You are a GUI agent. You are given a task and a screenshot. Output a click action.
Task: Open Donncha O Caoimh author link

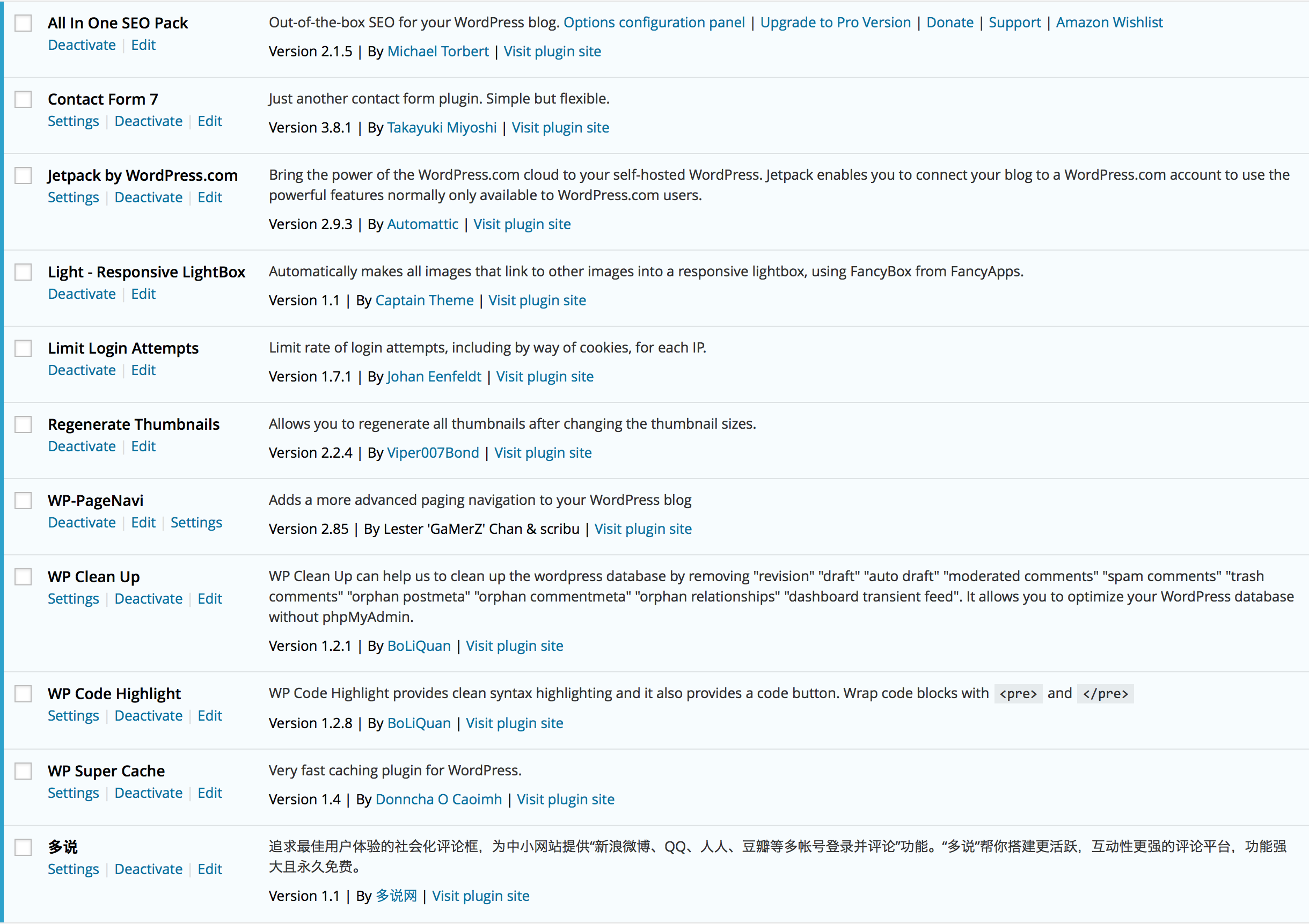tap(438, 800)
